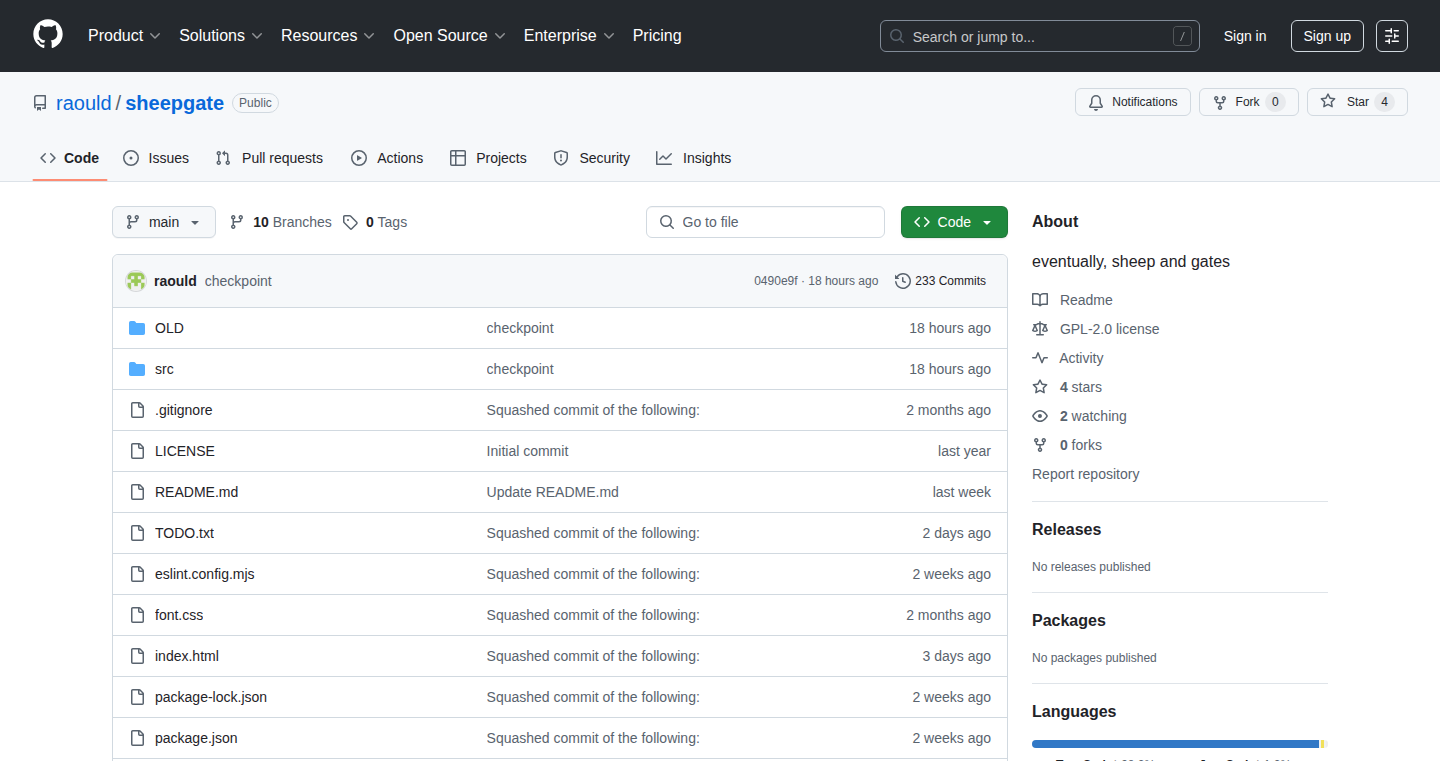Screen dimensions: 1440x761
Task: Click the OLD folder icon
Action: (x=137, y=328)
